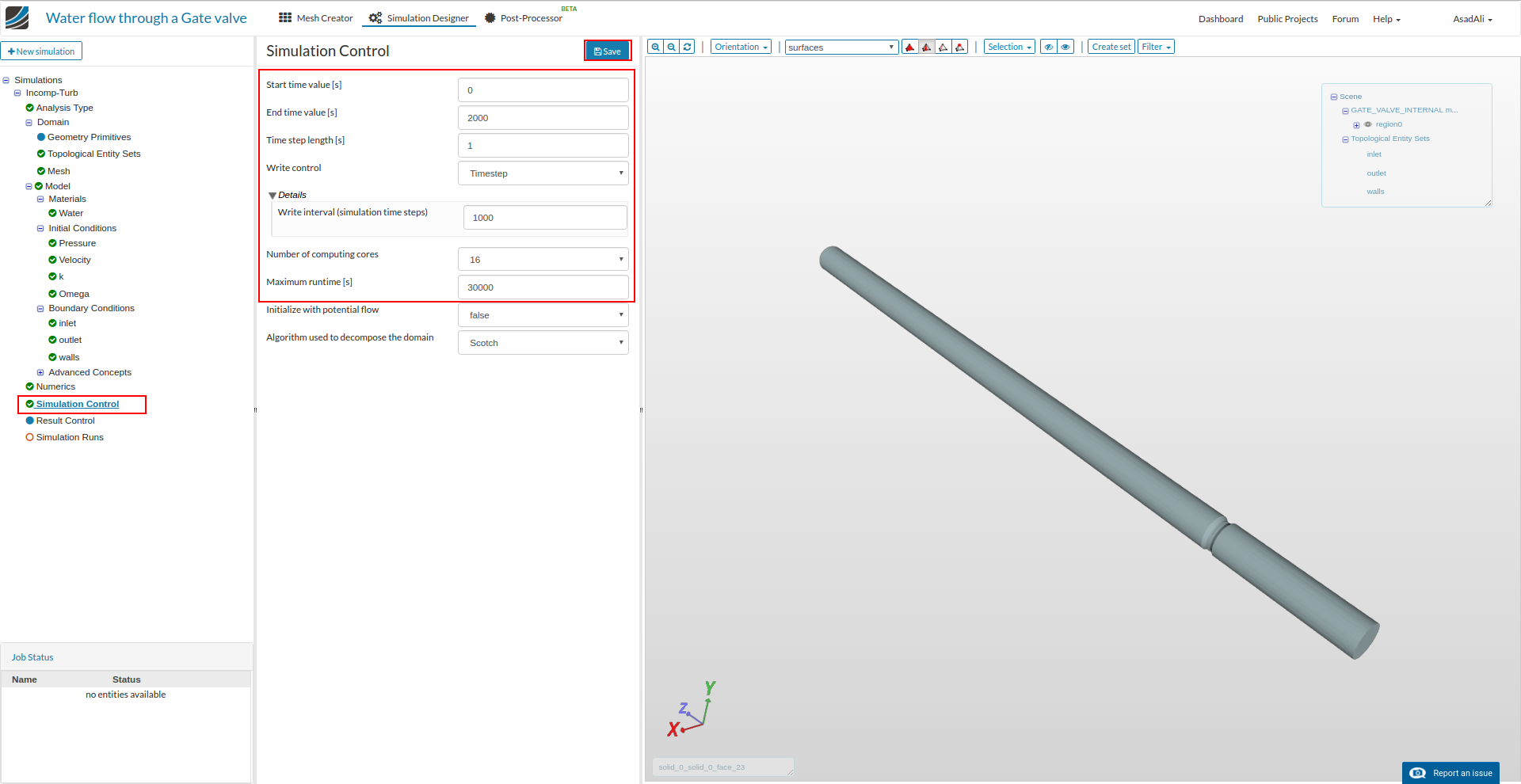Screen dimensions: 1521x784
Task: Switch to the Mesh Creator tab
Action: (316, 17)
